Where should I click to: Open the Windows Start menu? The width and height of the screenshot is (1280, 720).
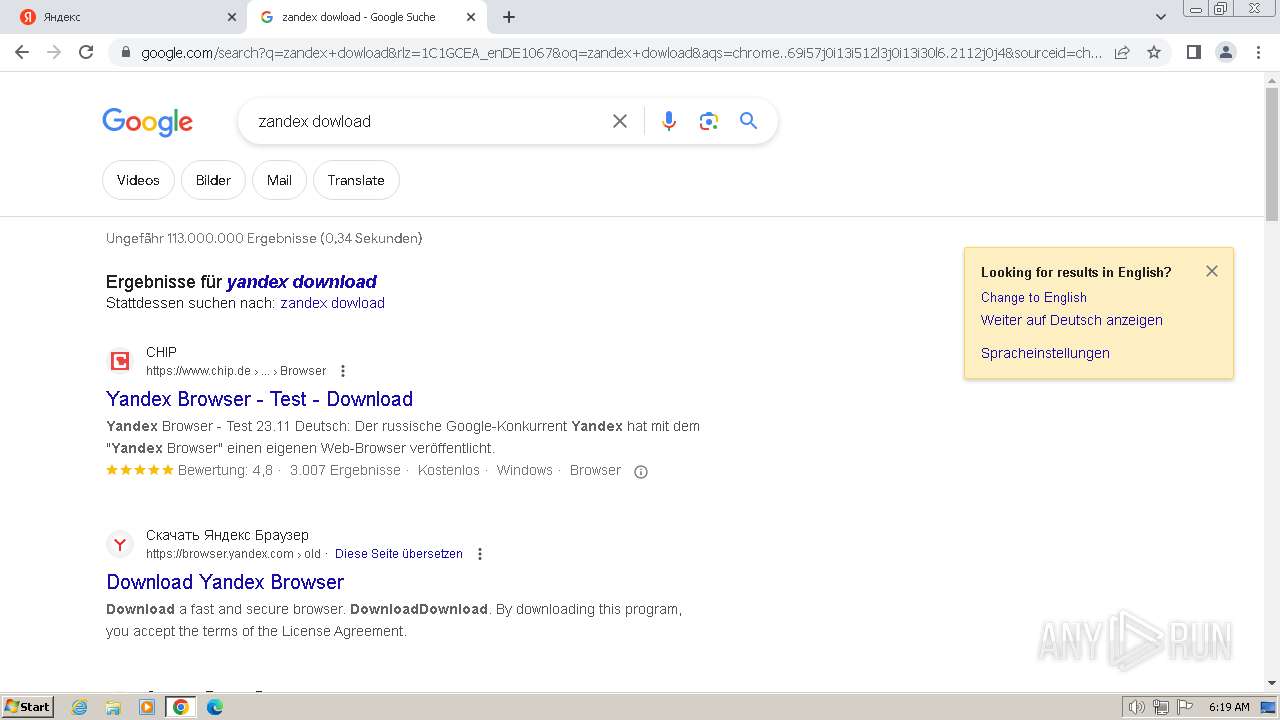28,706
